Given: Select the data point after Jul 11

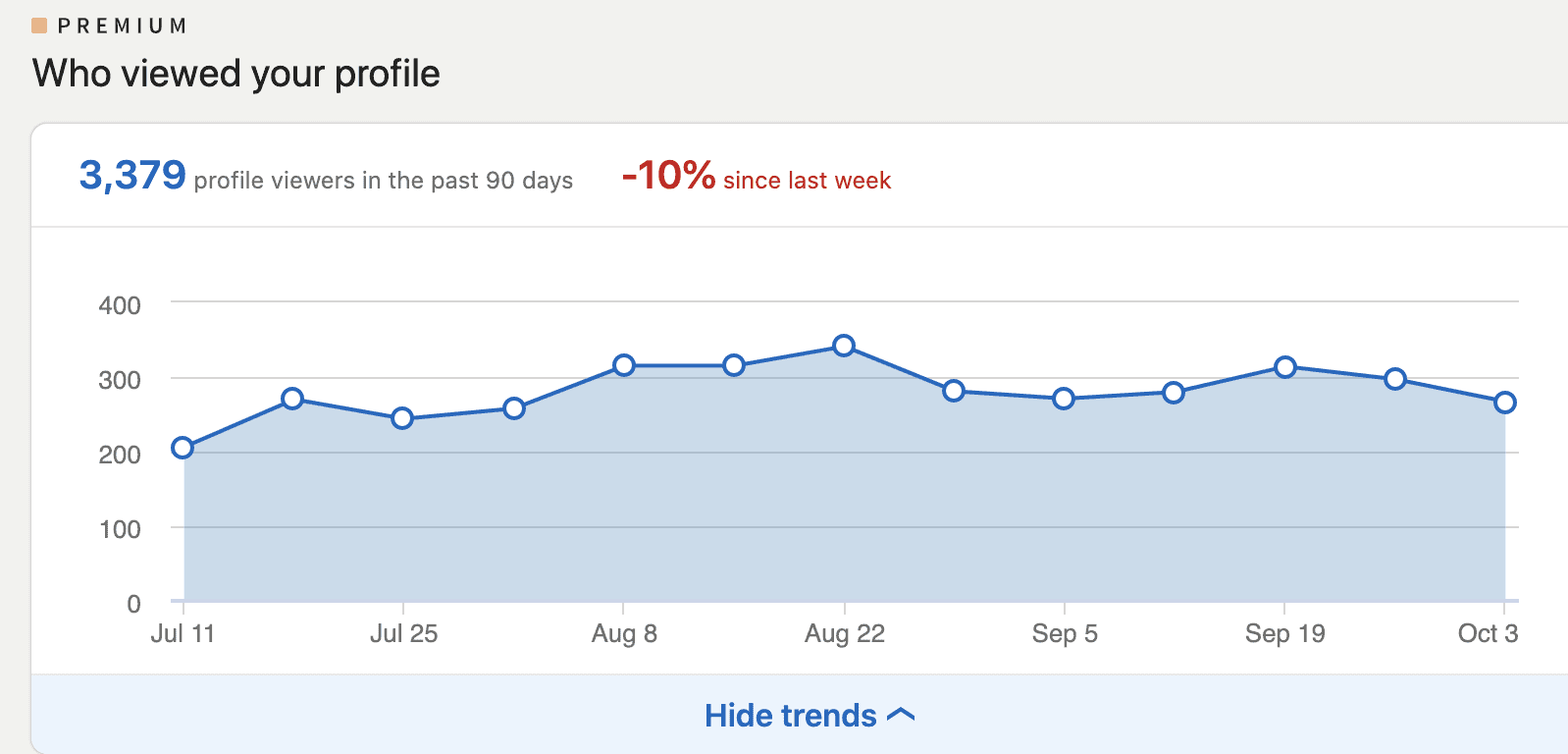Looking at the screenshot, I should pos(292,399).
